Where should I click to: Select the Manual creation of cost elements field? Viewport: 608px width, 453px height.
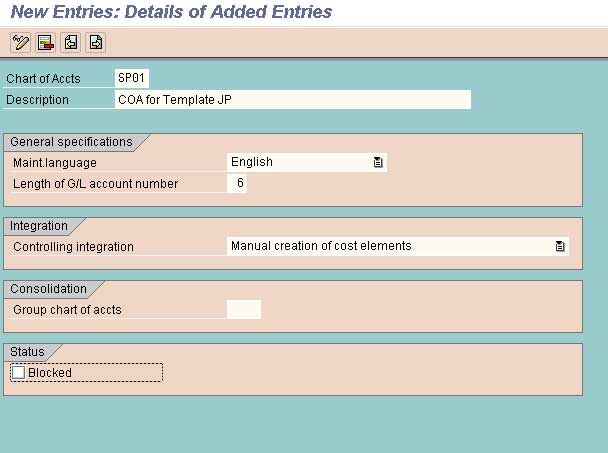398,246
